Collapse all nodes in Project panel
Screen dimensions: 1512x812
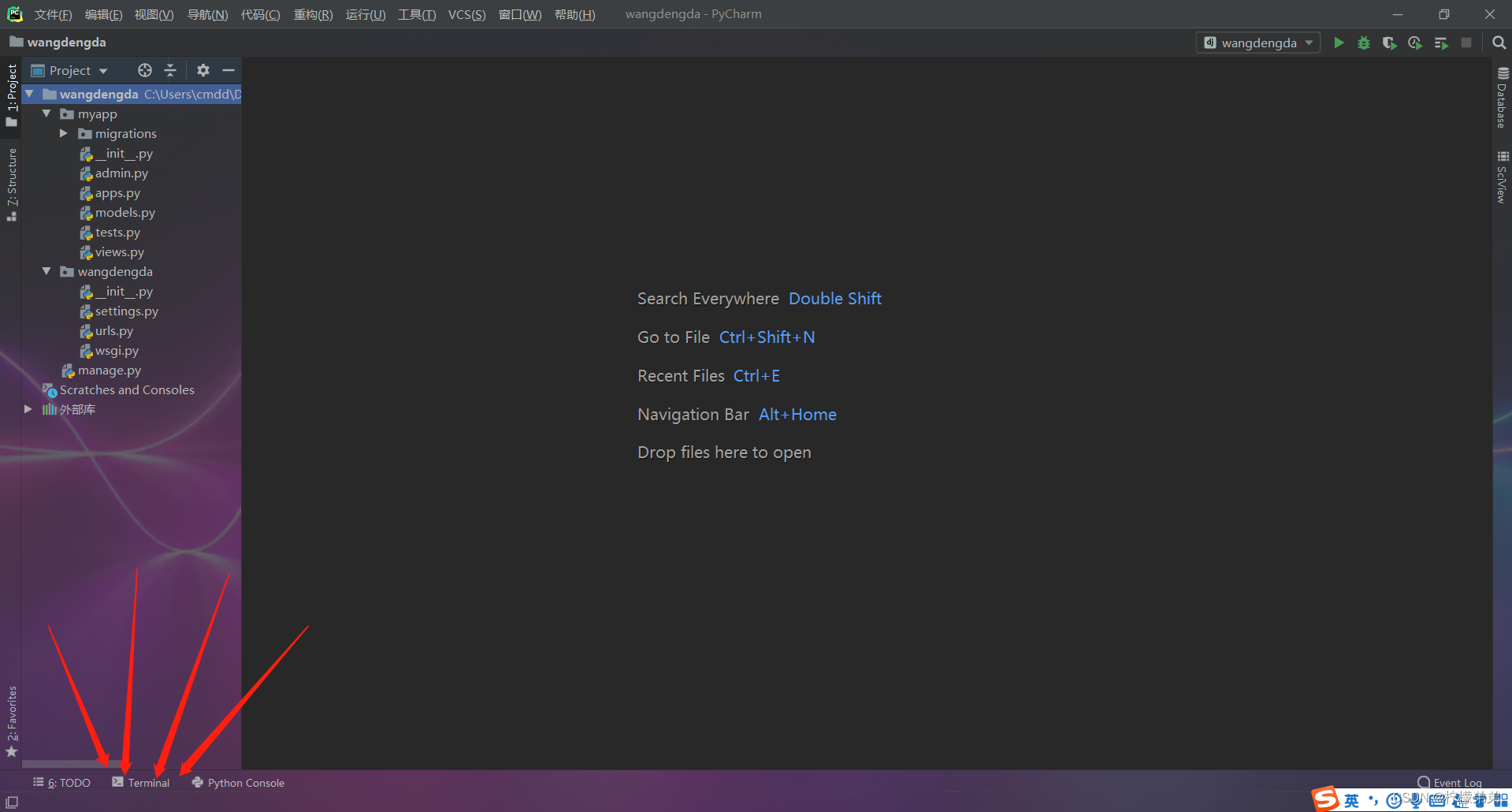pos(170,70)
